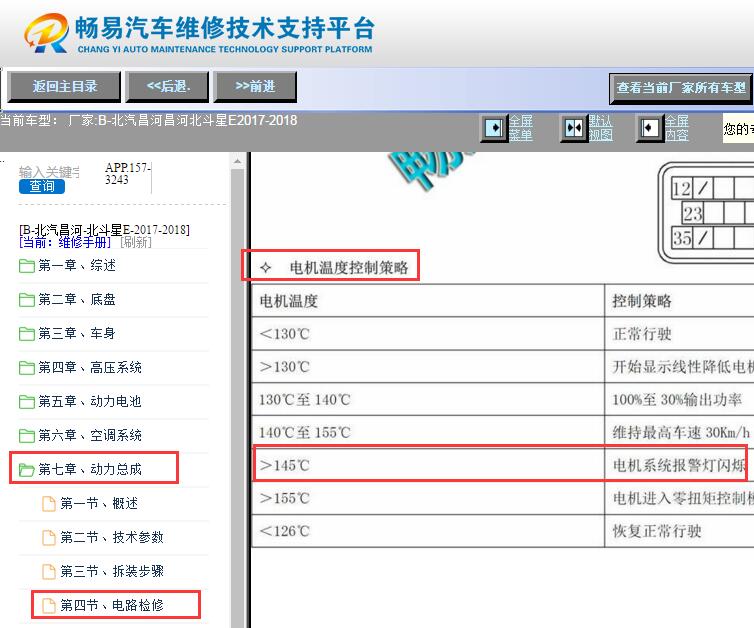Select the 100%至30%输出功率 cell

(x=679, y=400)
